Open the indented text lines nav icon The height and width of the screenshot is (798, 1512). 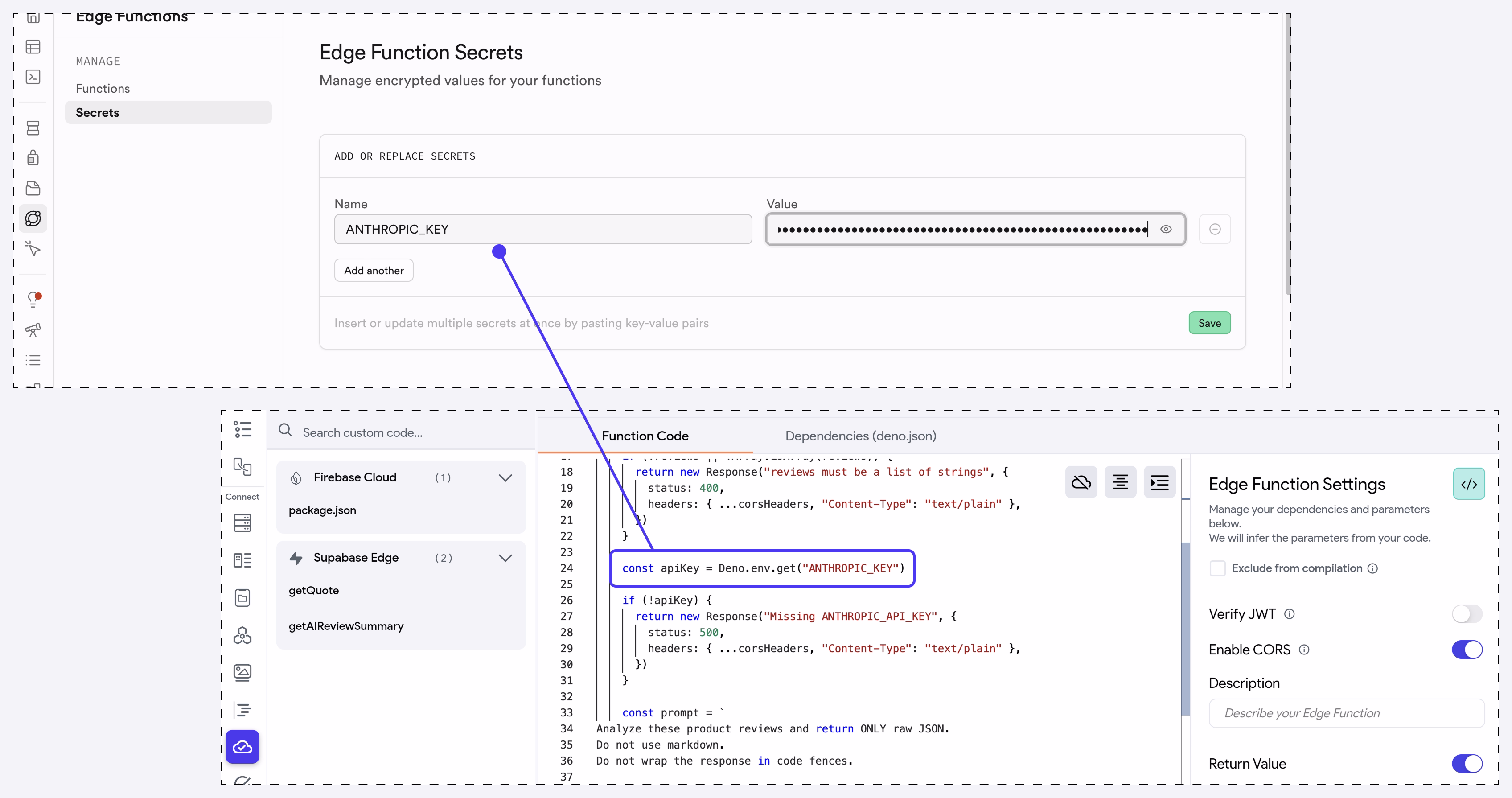click(x=242, y=710)
